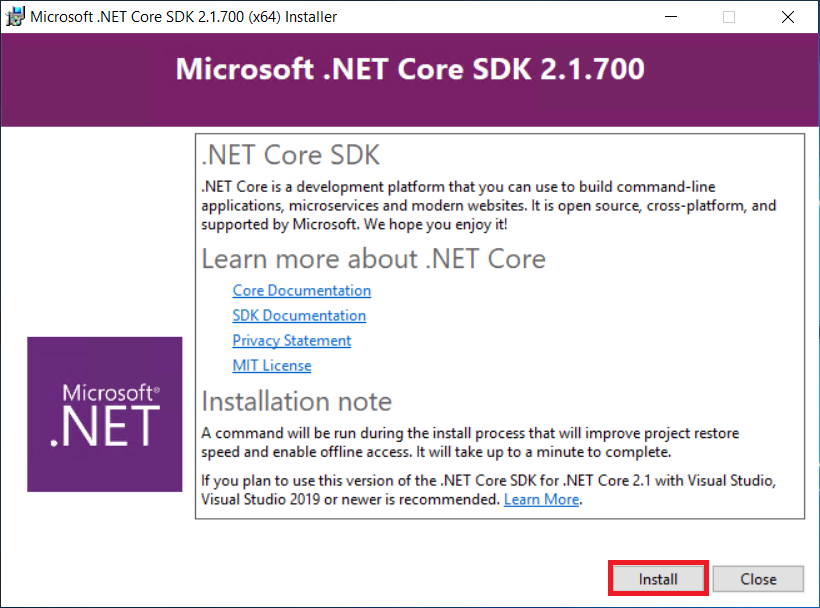Follow the Learn More link

[x=541, y=500]
